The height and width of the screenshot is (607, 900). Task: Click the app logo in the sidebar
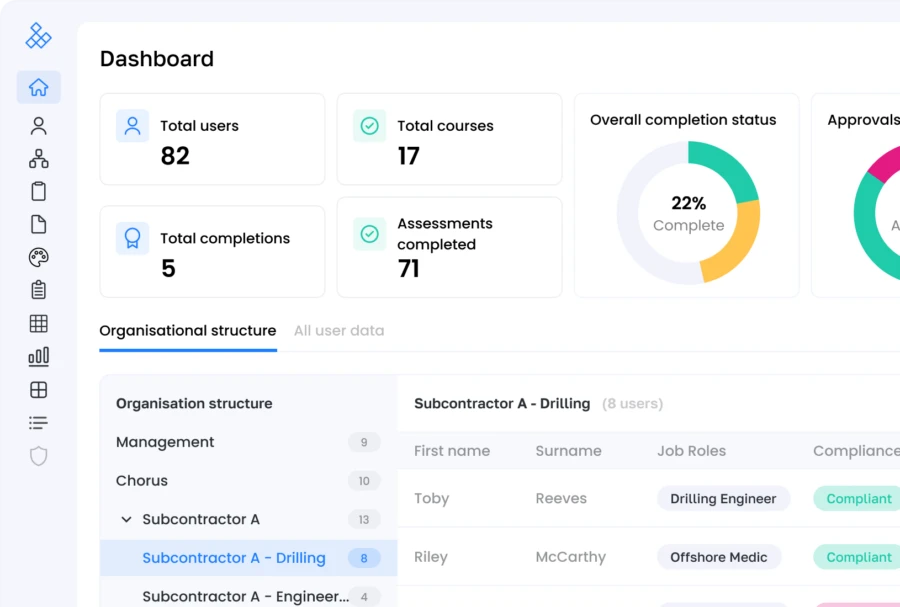click(x=38, y=36)
